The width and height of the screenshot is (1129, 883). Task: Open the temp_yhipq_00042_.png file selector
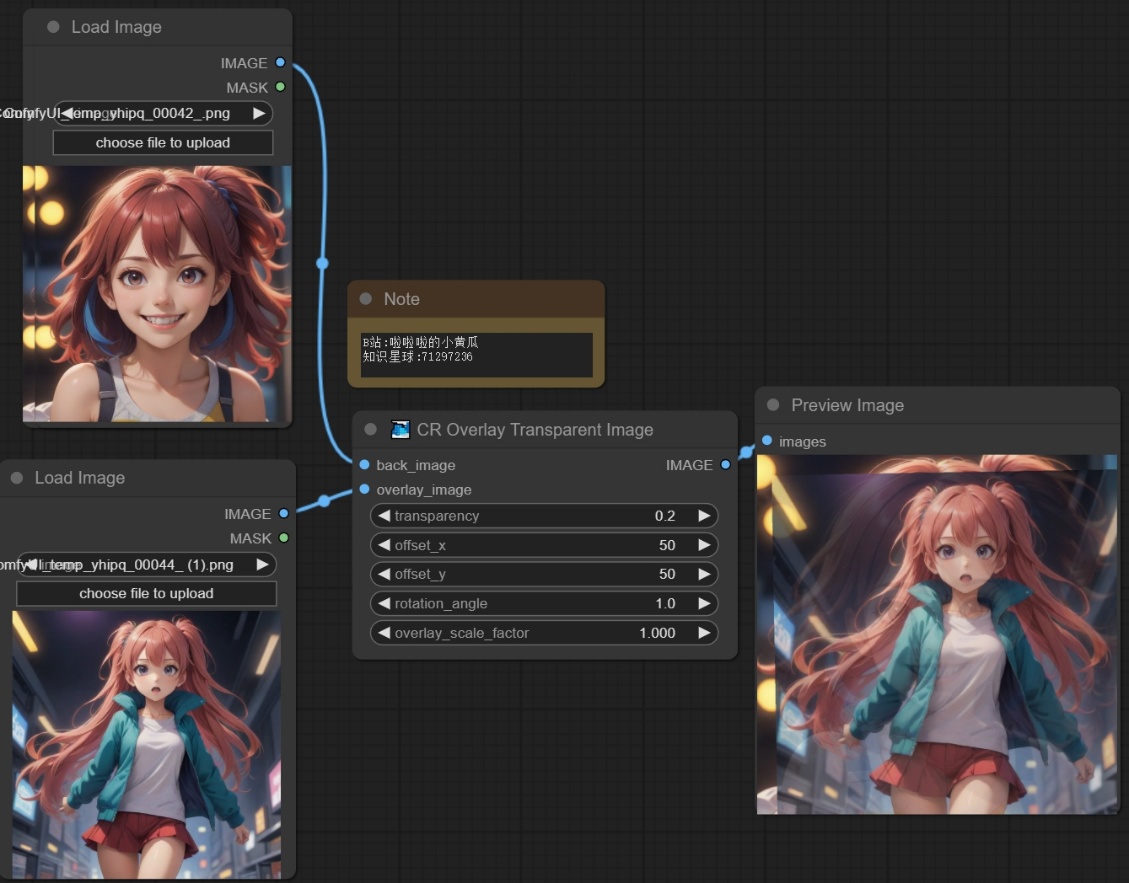(x=160, y=113)
